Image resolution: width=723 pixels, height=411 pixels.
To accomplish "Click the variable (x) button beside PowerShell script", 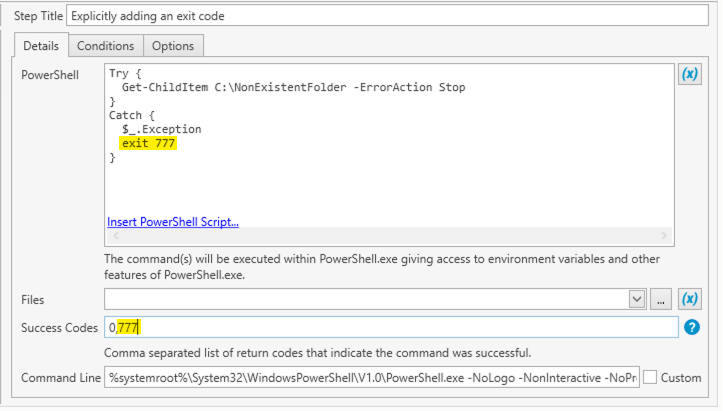I will click(x=690, y=74).
